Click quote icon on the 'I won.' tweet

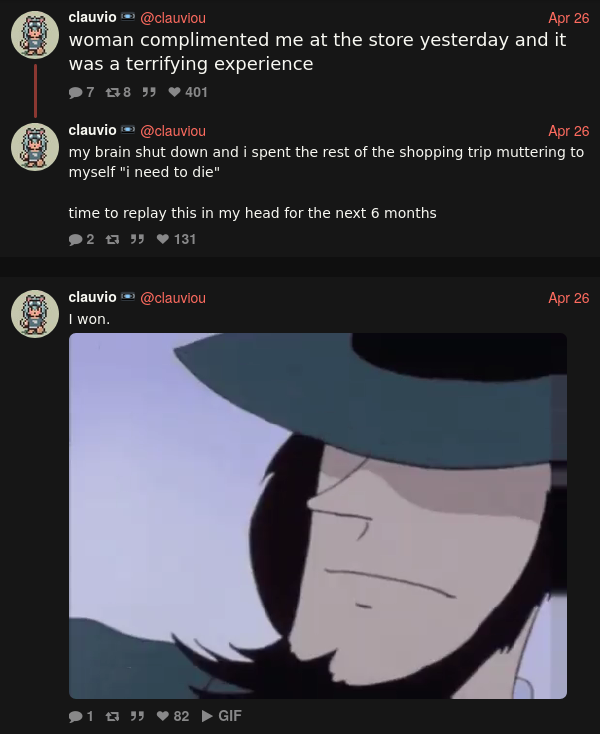[x=137, y=716]
